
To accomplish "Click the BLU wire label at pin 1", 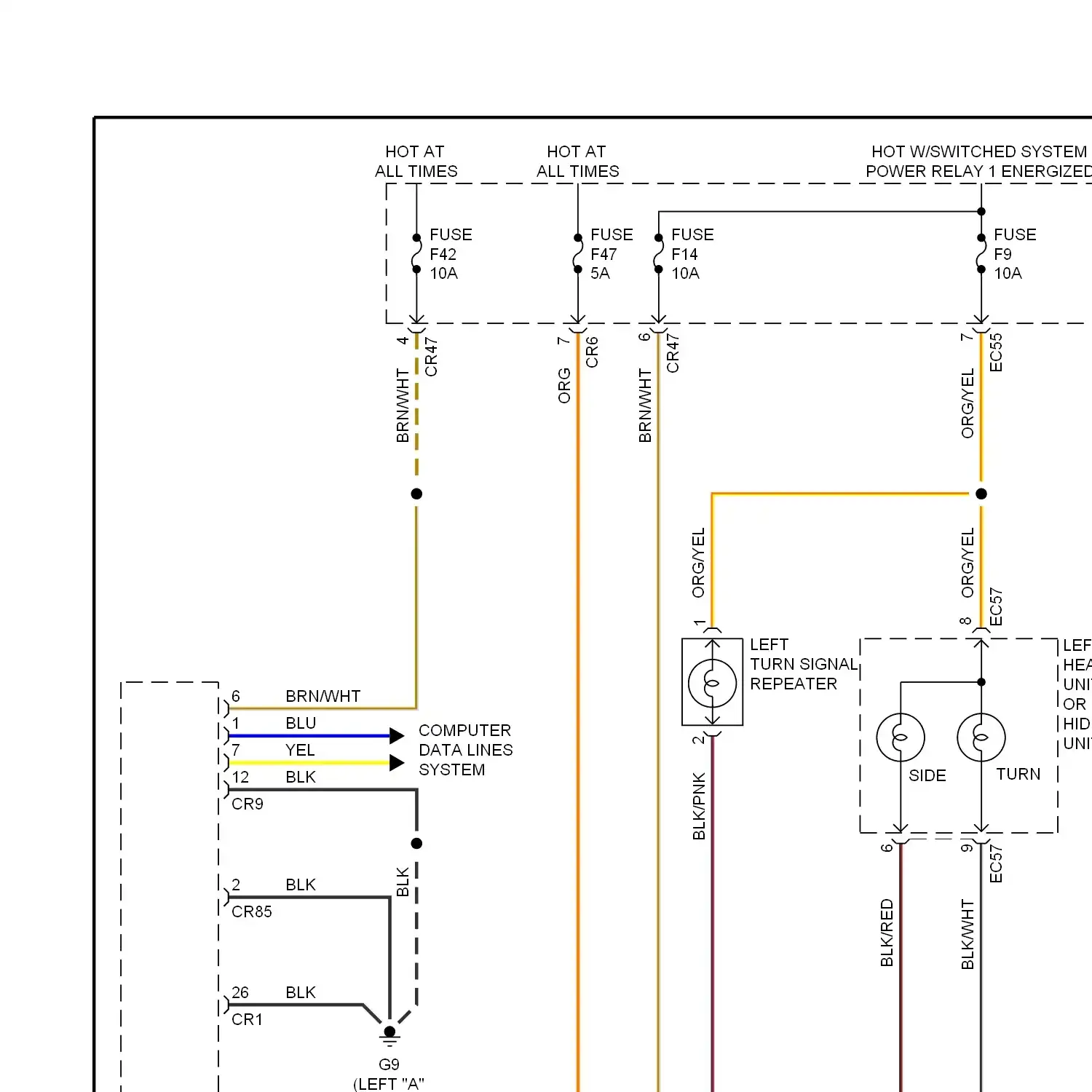I will 301,723.
